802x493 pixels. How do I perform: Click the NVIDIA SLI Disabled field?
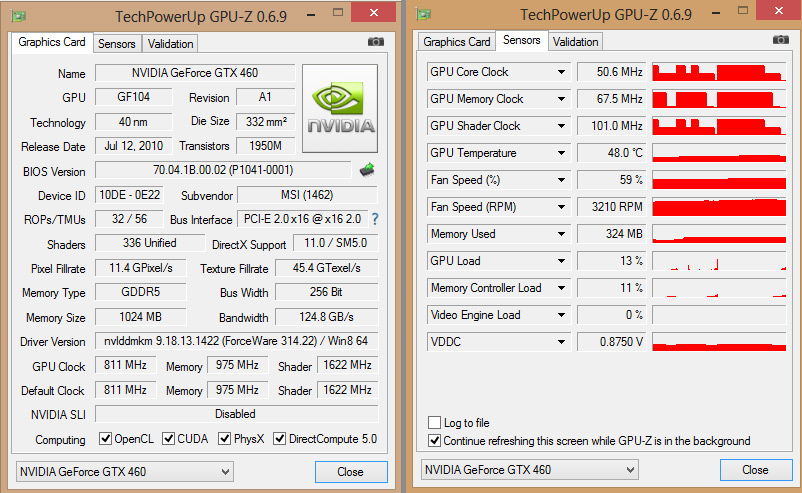coord(236,414)
